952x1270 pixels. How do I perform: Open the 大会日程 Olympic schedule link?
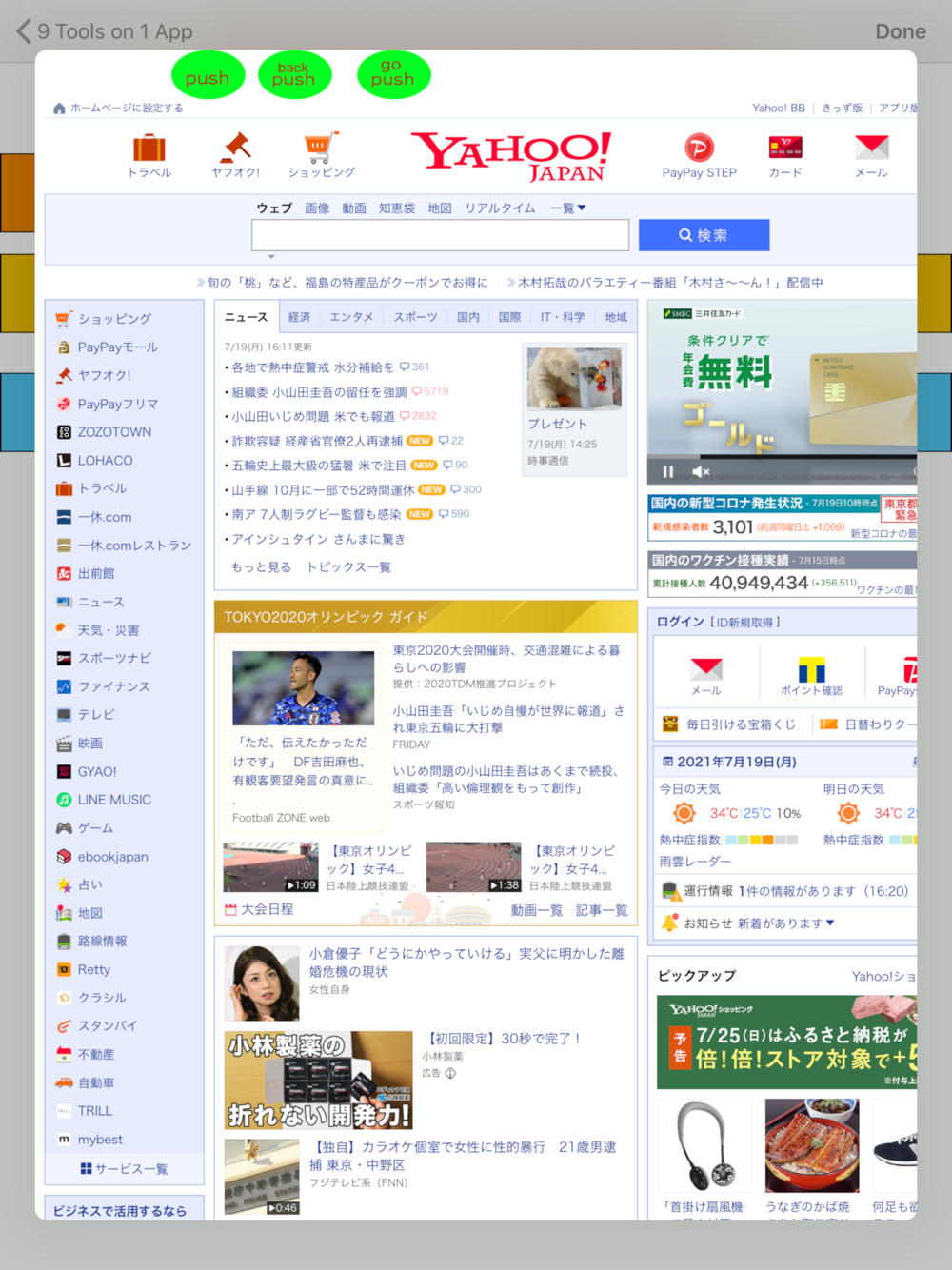point(258,909)
